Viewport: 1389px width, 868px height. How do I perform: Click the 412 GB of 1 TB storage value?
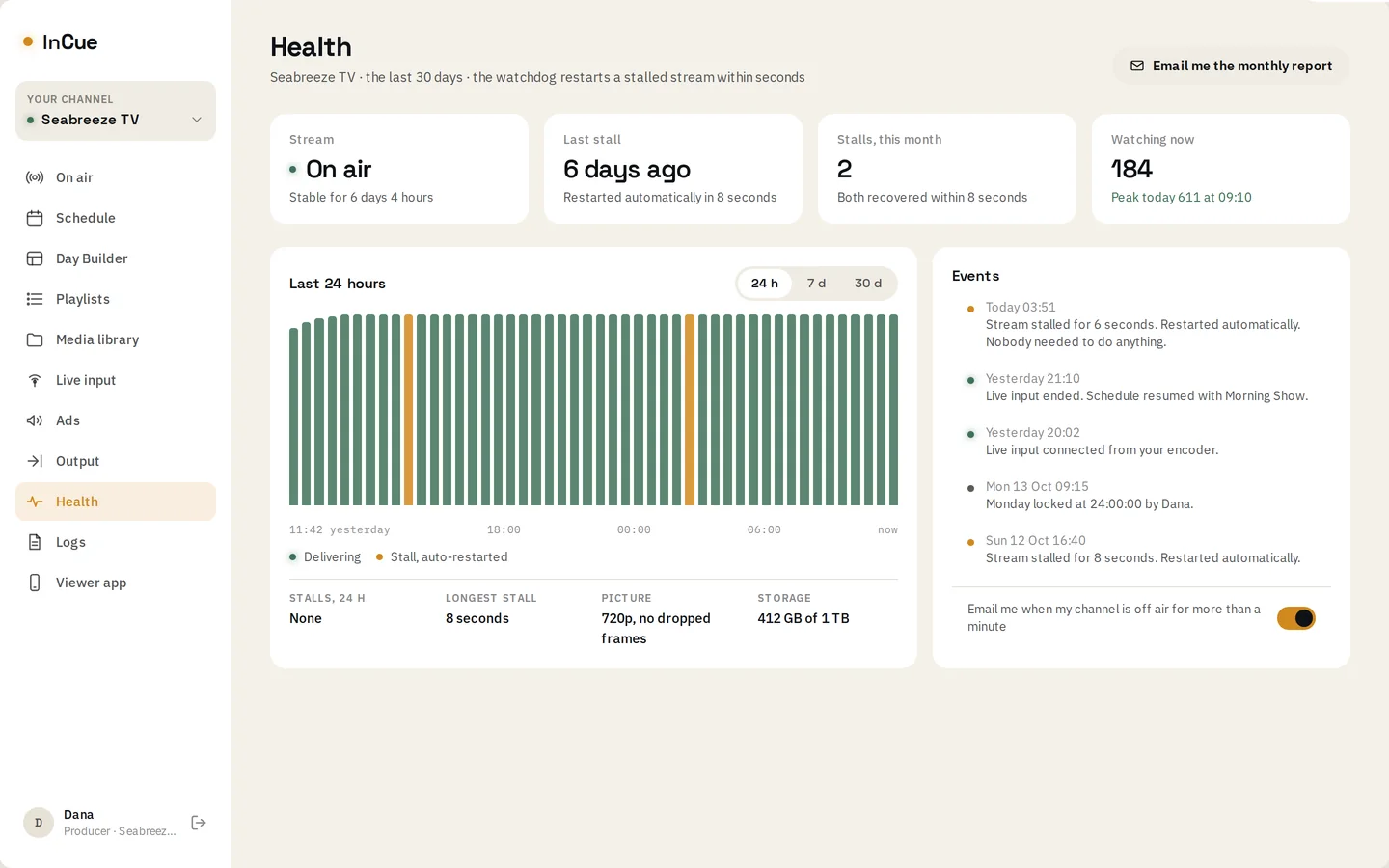[x=803, y=618]
